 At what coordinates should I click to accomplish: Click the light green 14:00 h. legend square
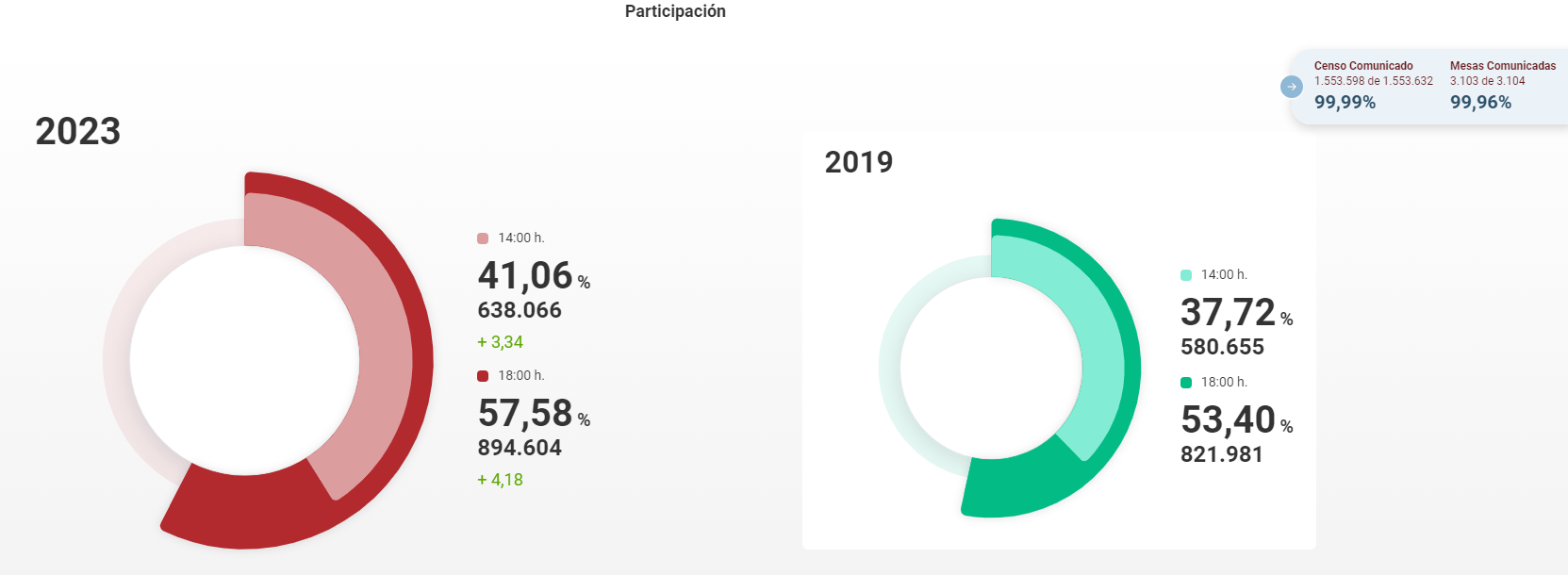[1186, 275]
